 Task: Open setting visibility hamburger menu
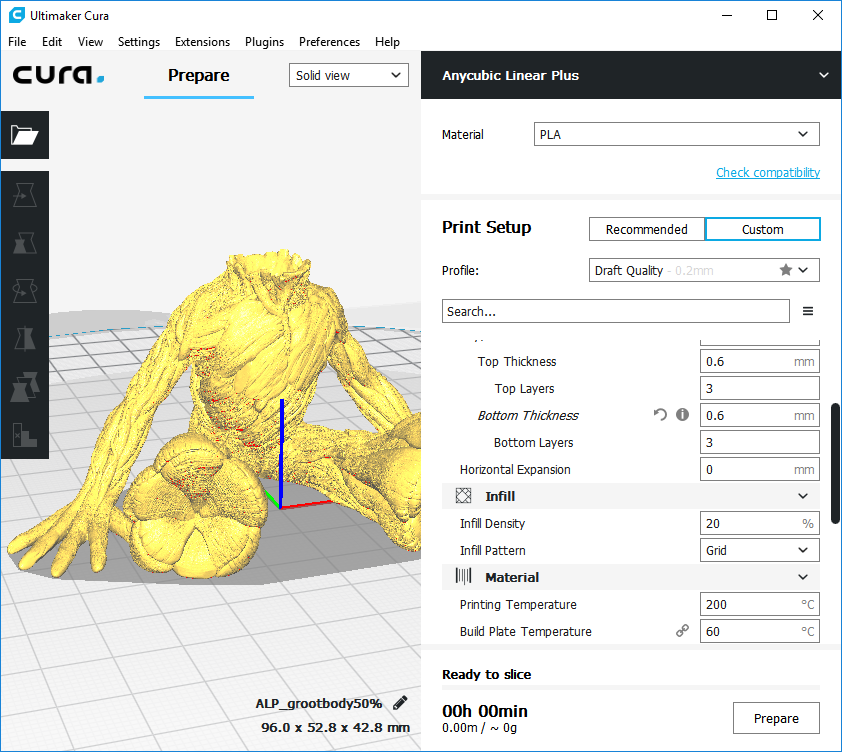click(x=807, y=311)
